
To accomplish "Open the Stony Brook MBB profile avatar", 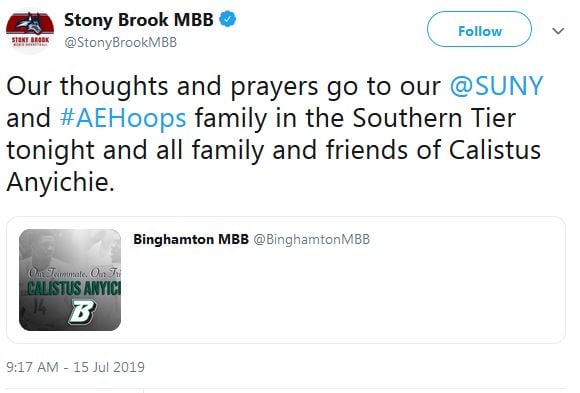I will pyautogui.click(x=30, y=31).
